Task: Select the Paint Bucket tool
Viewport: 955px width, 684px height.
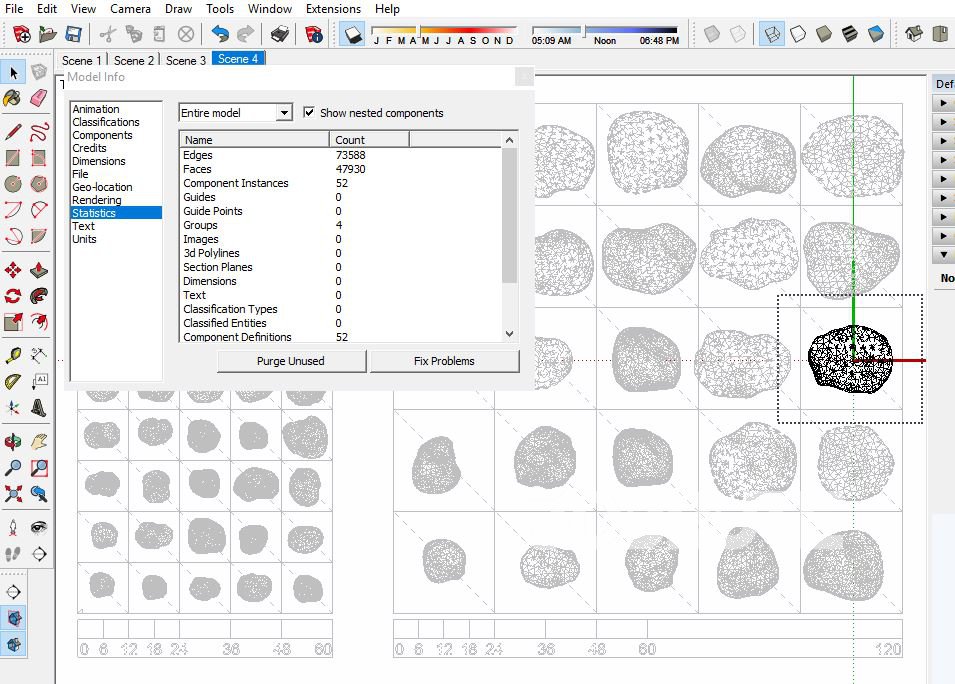Action: point(13,98)
